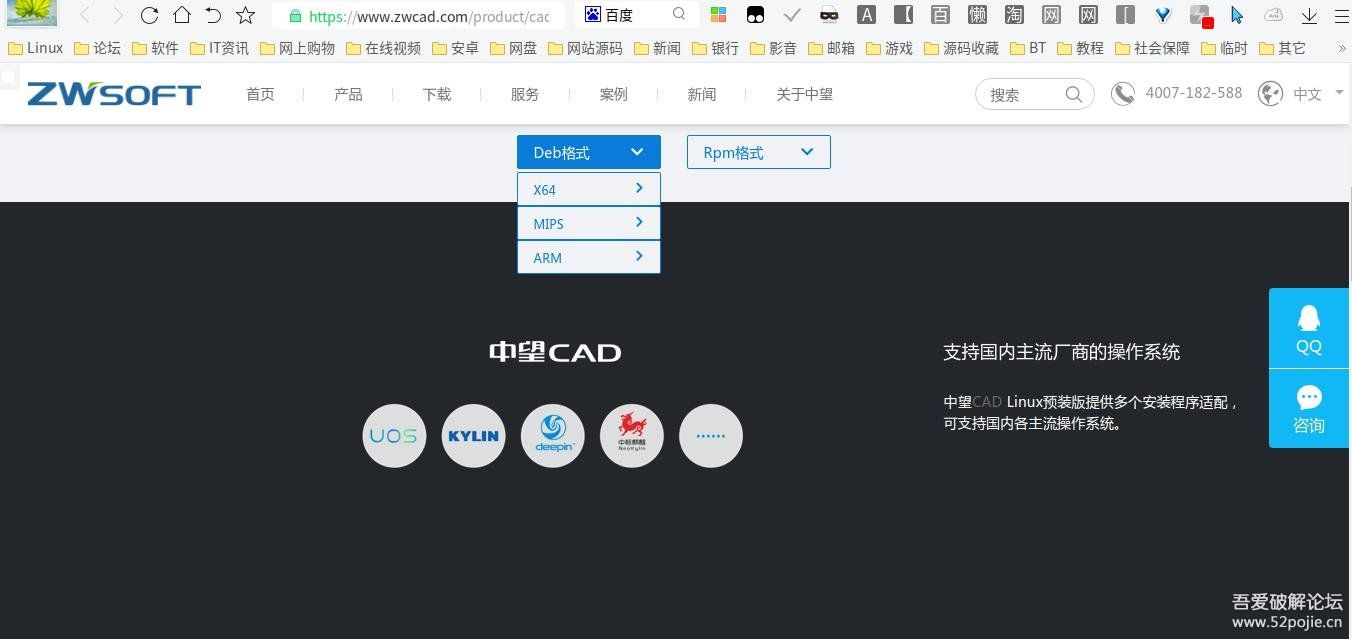
Task: Open the 教程 bookmarks folder
Action: [1080, 48]
